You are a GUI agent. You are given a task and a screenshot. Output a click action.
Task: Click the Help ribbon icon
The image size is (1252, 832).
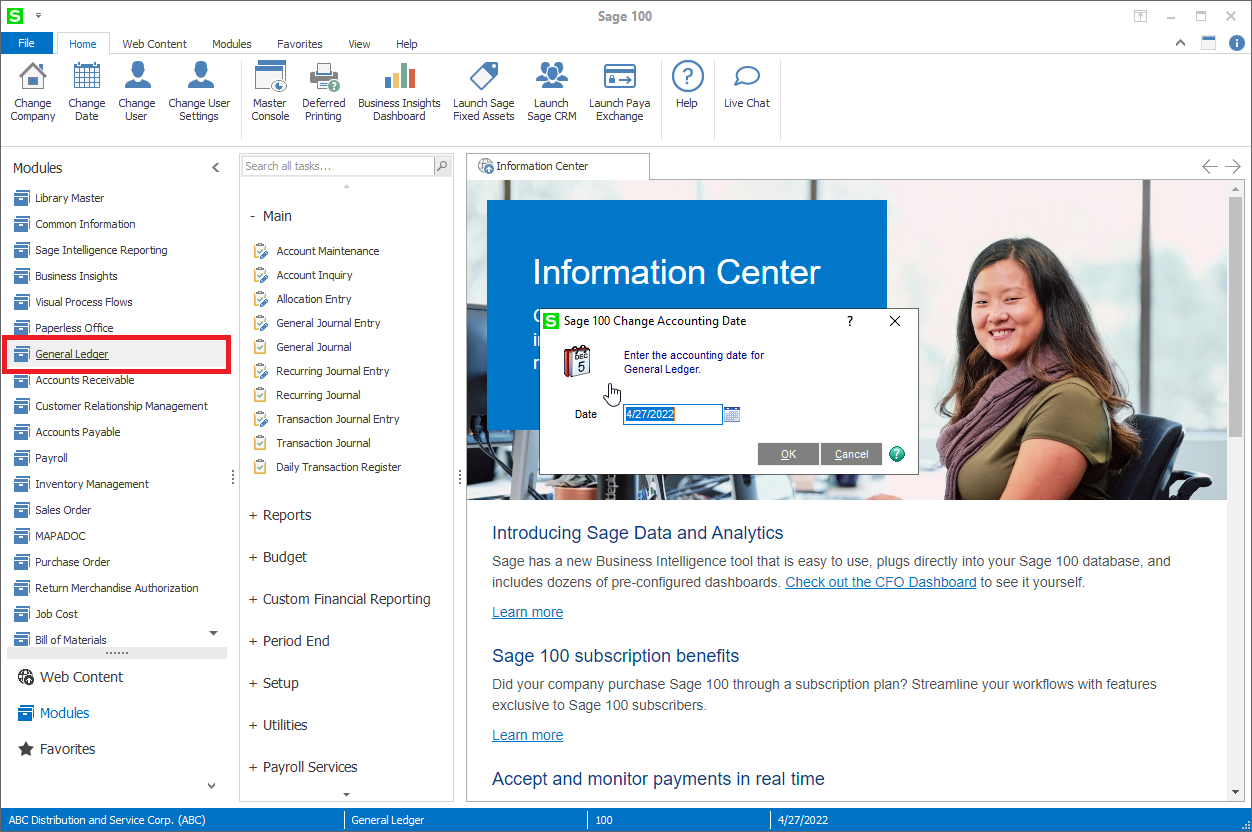[687, 85]
